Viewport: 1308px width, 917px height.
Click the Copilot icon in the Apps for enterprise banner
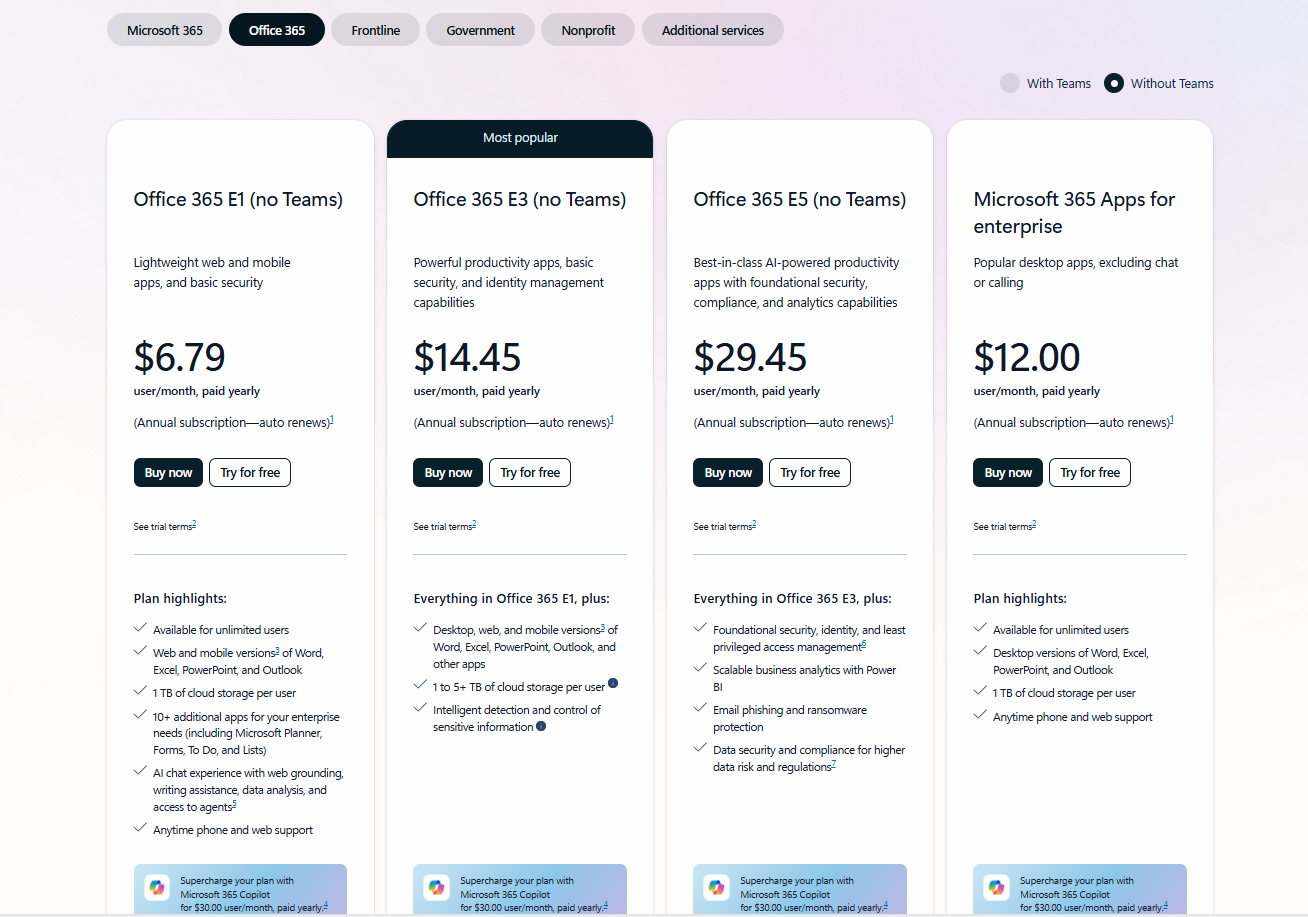(x=996, y=887)
